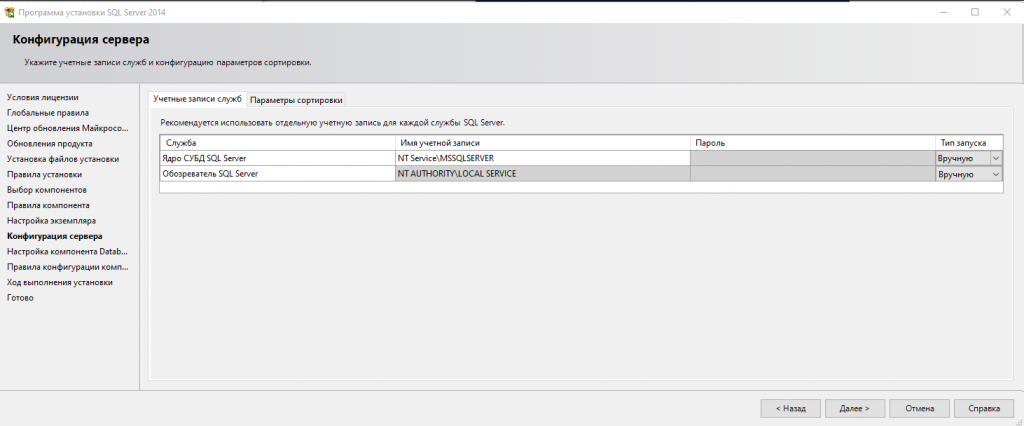Select the NT Service\MSSQLSERVER account name cell
The height and width of the screenshot is (426, 1024).
(542, 158)
